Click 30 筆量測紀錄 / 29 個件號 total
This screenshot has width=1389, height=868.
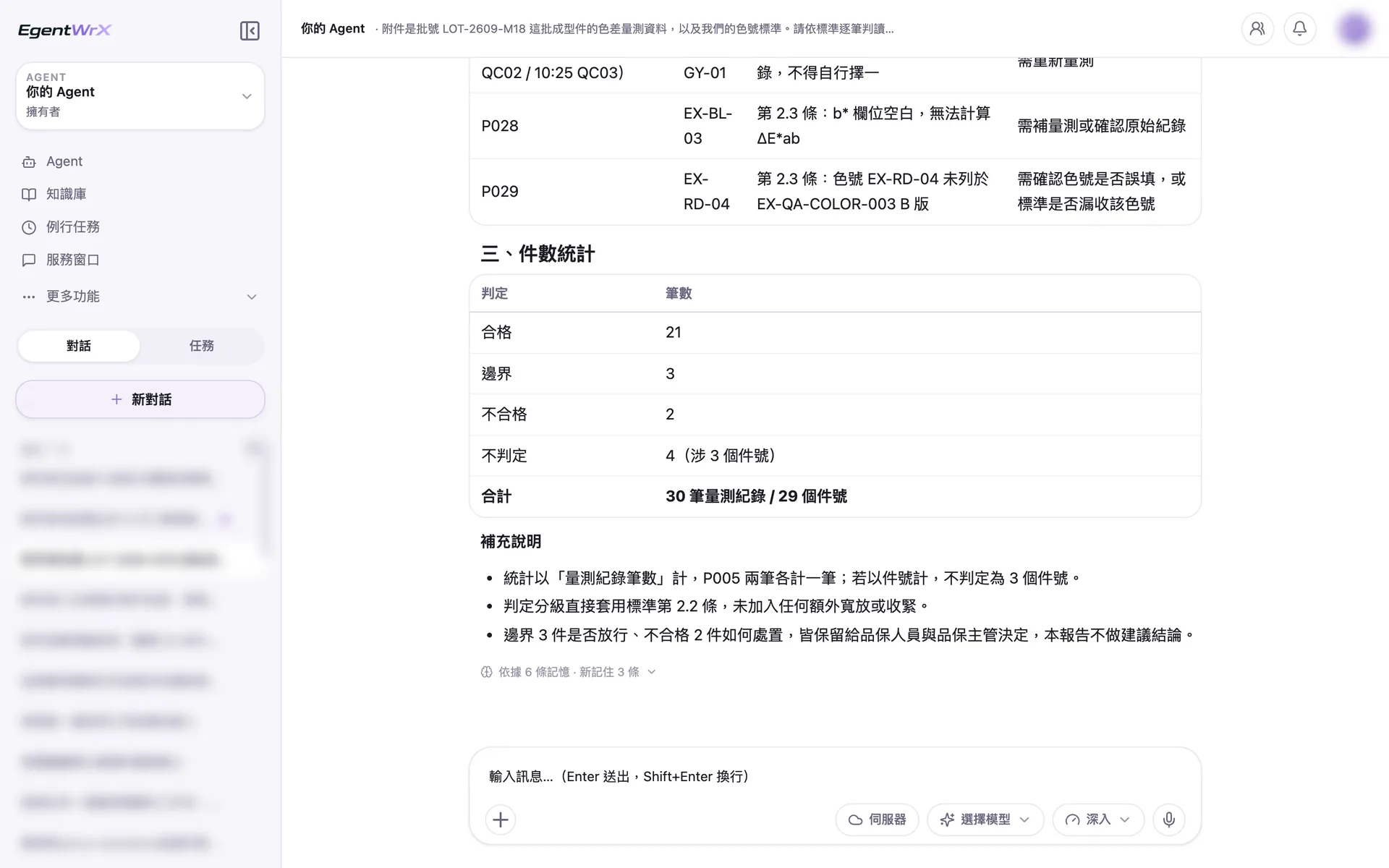coord(756,496)
